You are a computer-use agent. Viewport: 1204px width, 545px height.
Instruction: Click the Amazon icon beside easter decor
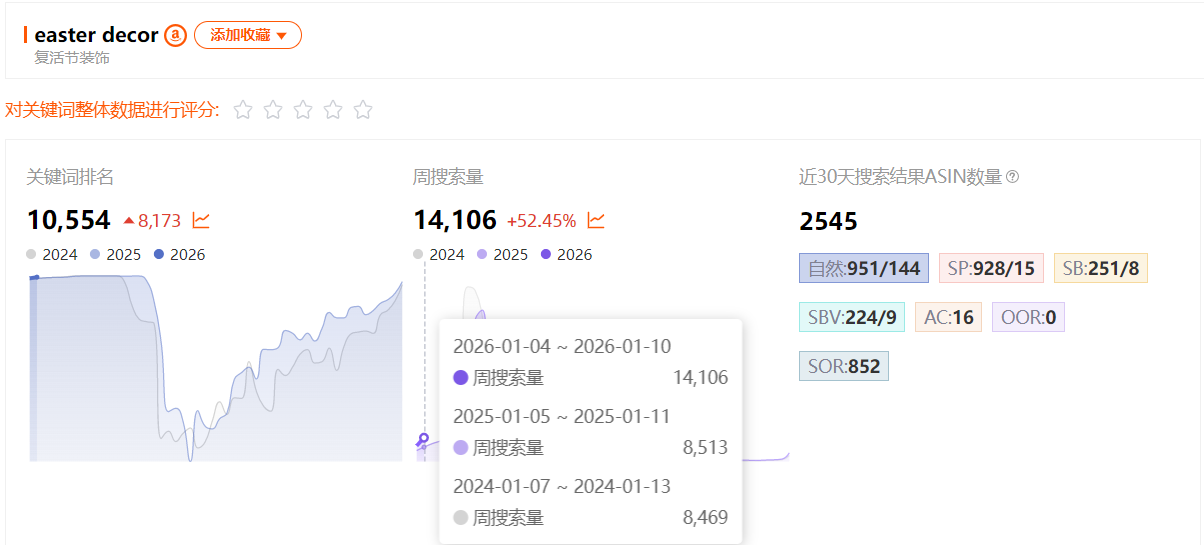click(176, 36)
